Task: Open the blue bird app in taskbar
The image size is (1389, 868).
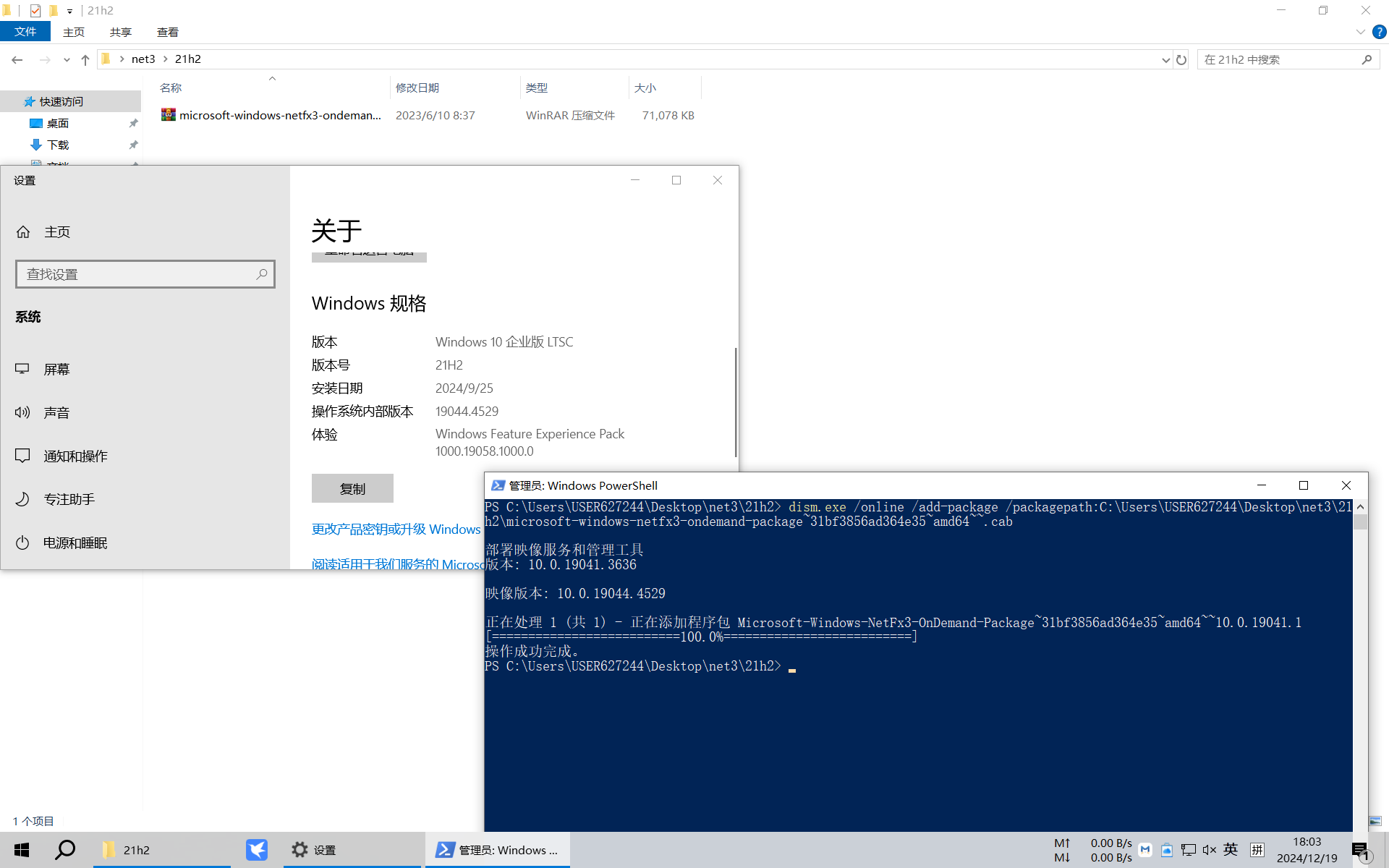Action: (257, 850)
